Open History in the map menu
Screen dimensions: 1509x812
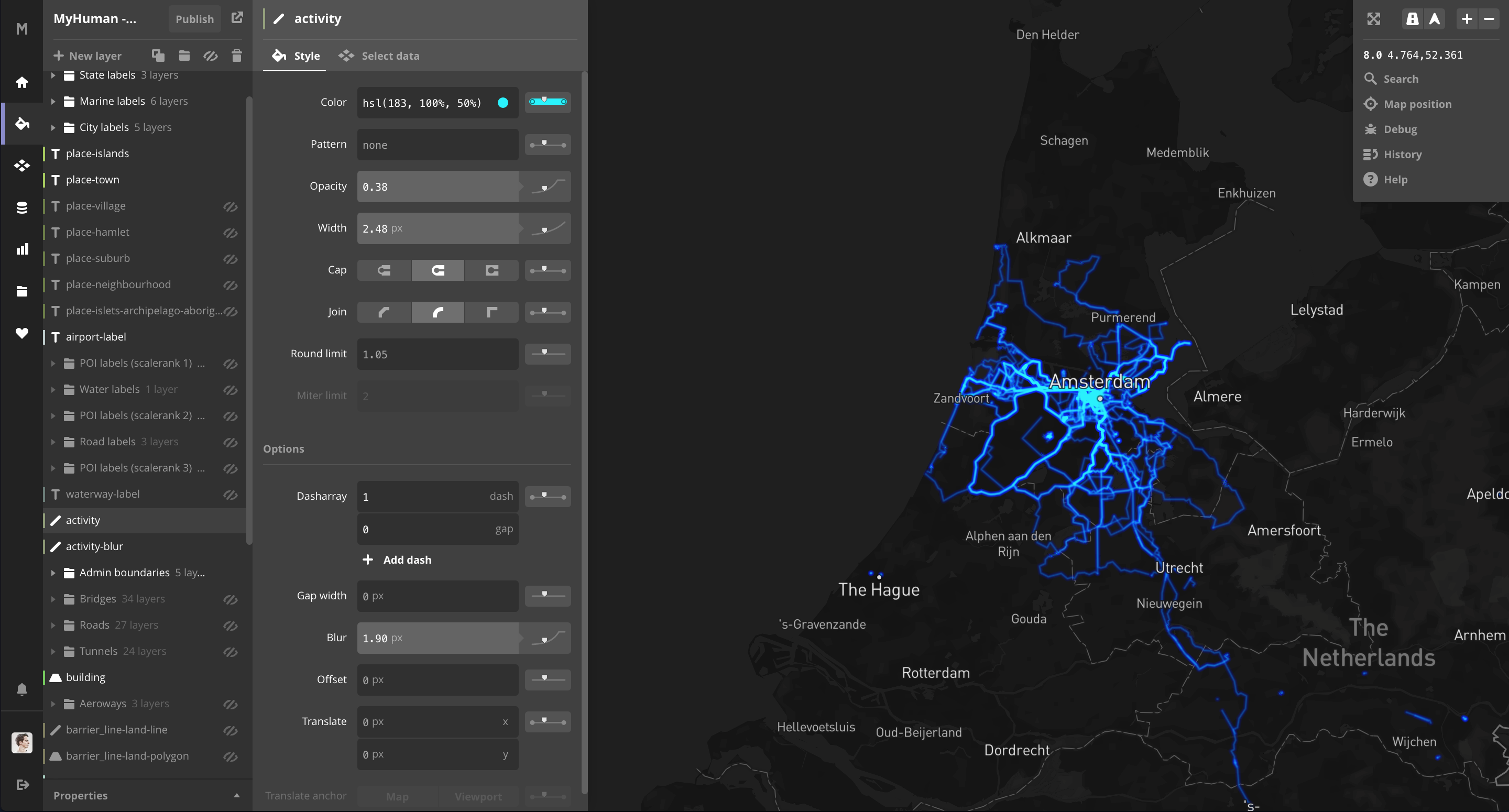pos(1402,154)
